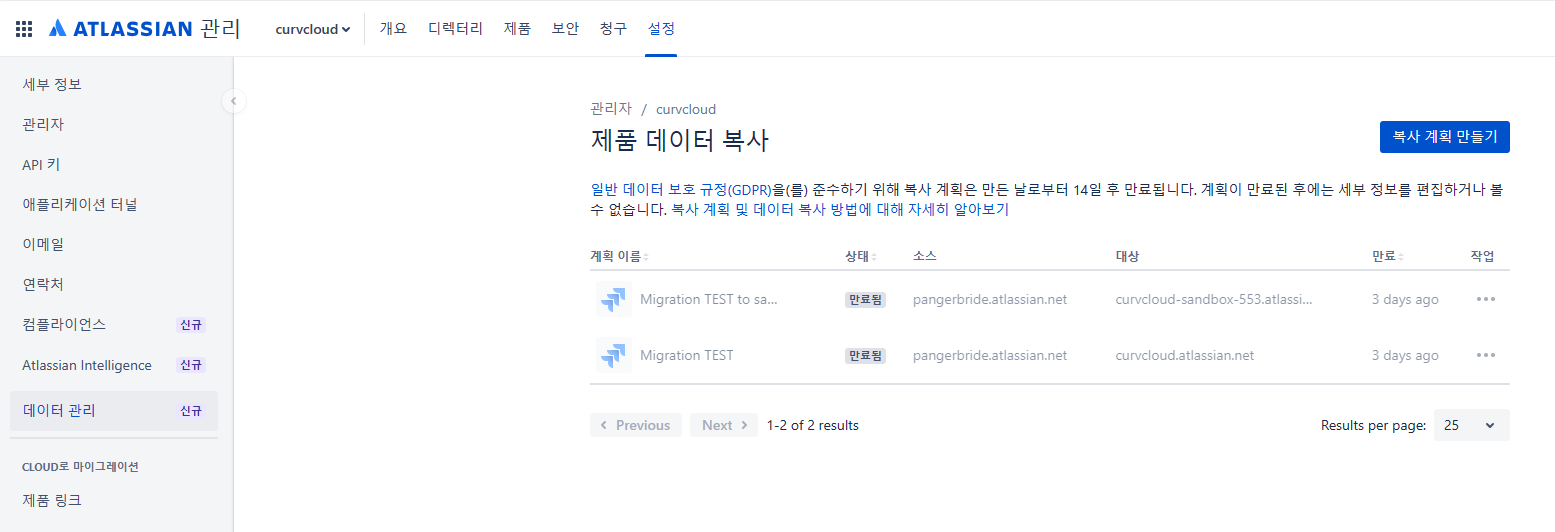This screenshot has width=1555, height=532.
Task: Click the Next page button
Action: pyautogui.click(x=724, y=425)
